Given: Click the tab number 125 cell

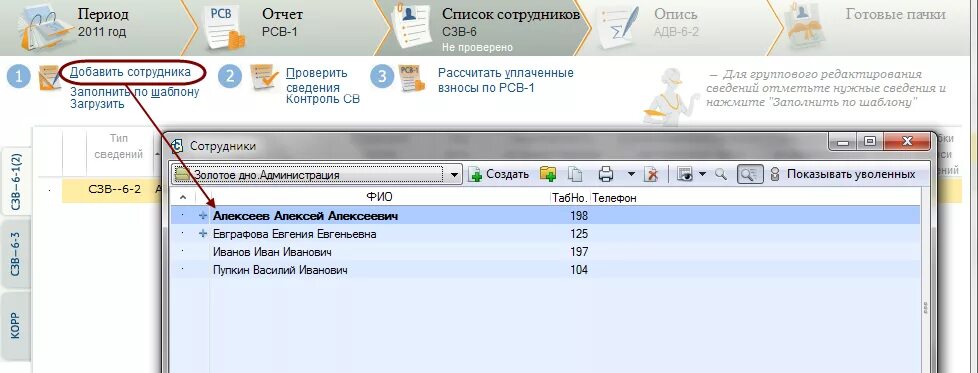Looking at the screenshot, I should pyautogui.click(x=578, y=234).
